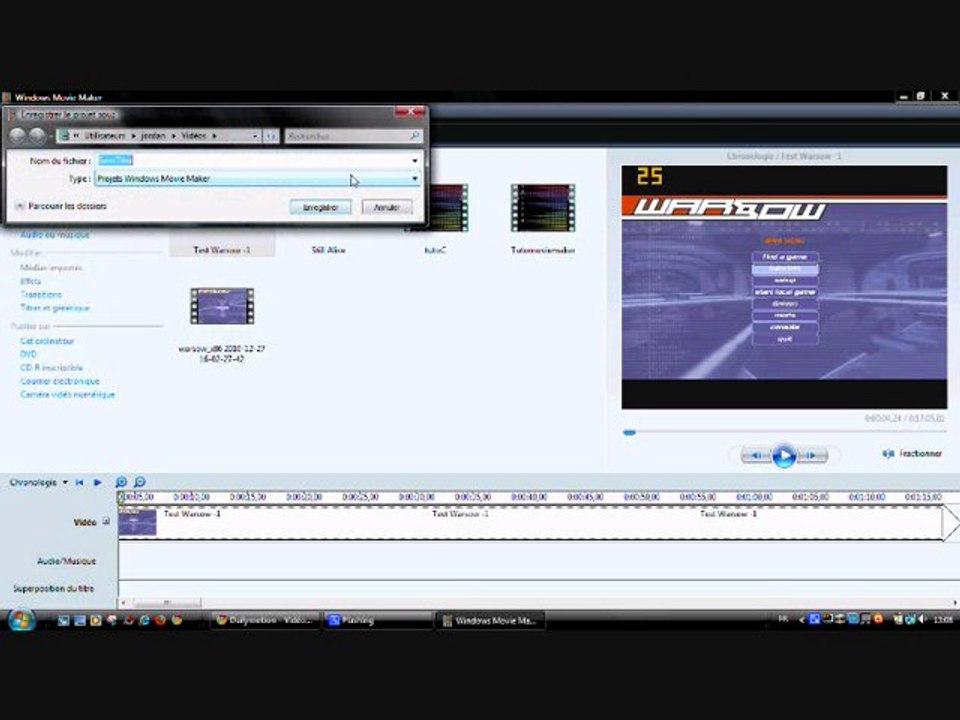960x720 pixels.
Task: Click the big round play button under the preview
Action: [784, 456]
